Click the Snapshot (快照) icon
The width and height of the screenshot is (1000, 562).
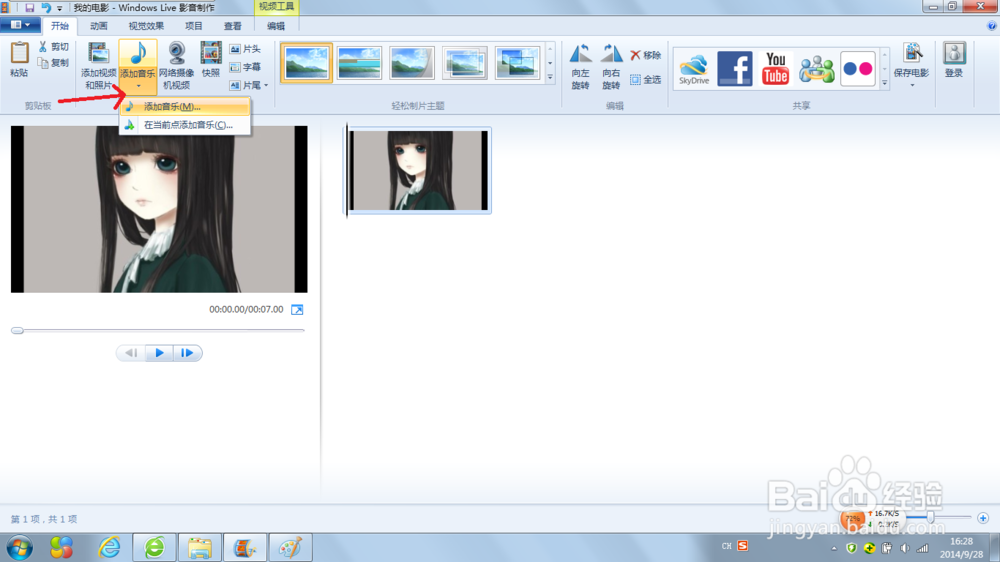point(210,54)
